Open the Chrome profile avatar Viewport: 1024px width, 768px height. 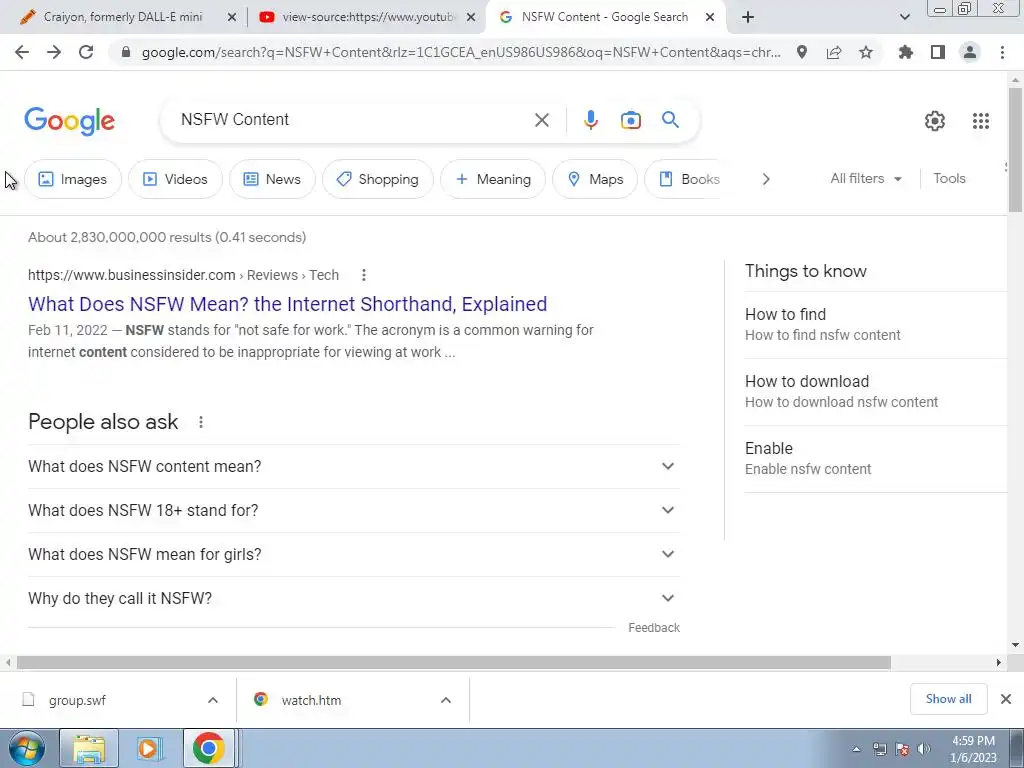[x=970, y=52]
